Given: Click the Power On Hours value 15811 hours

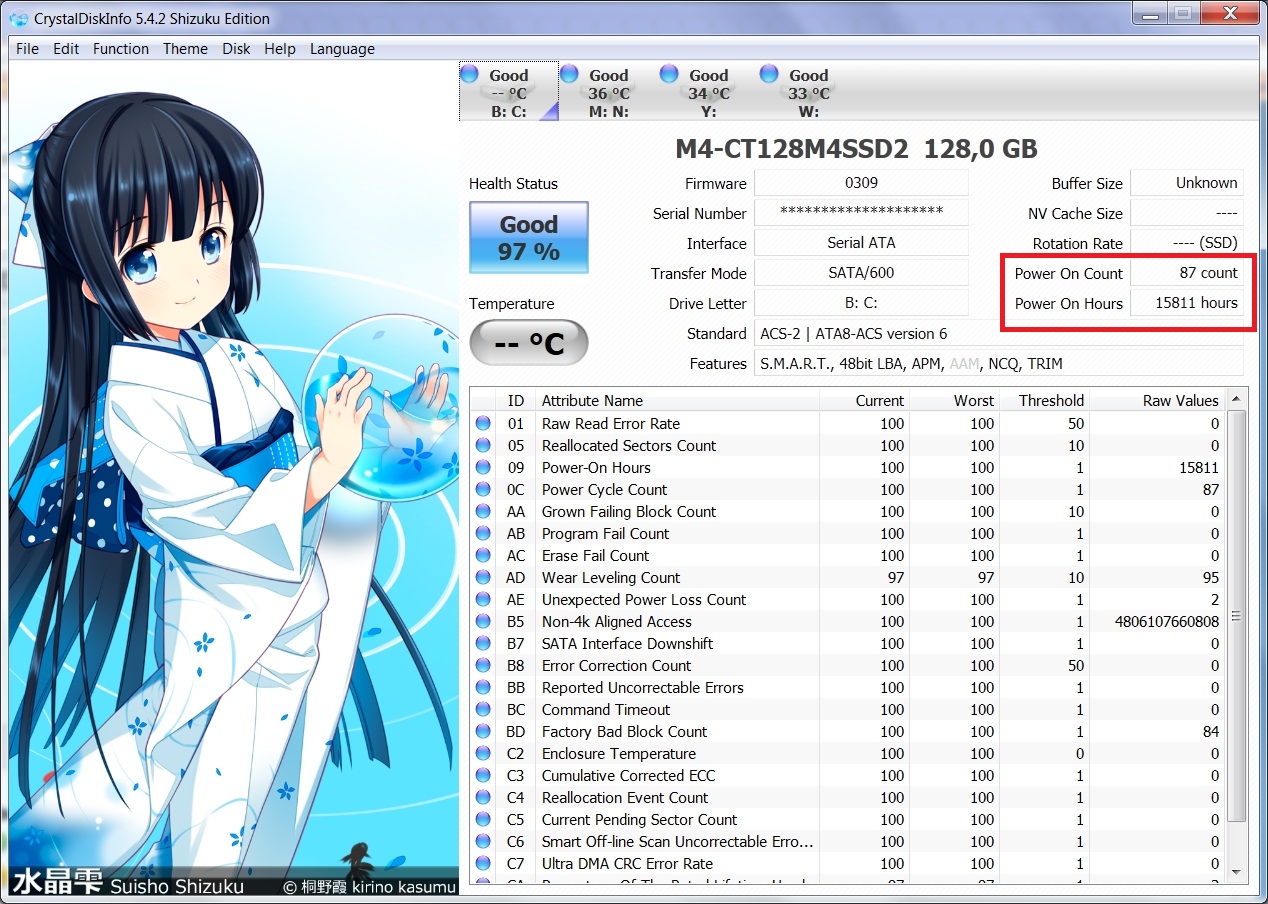Looking at the screenshot, I should [x=1187, y=303].
